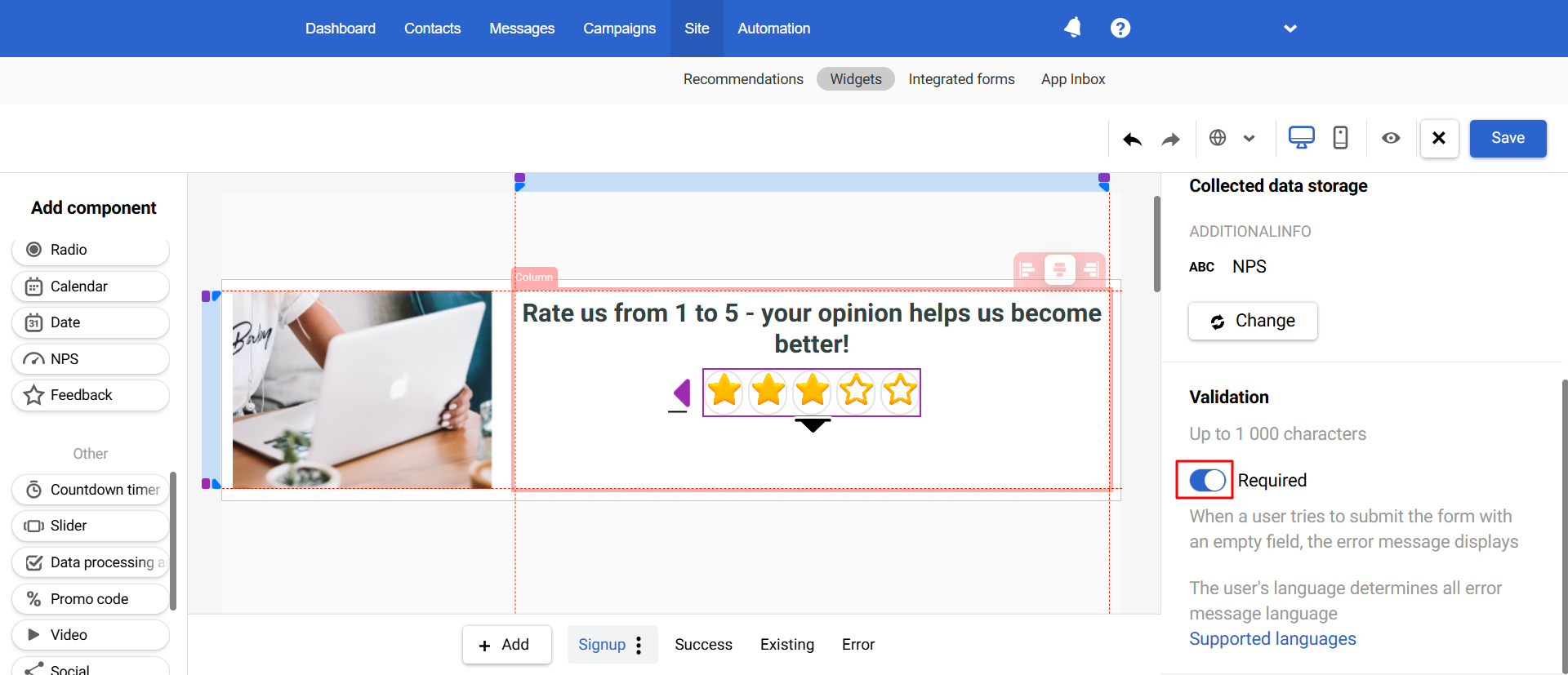
Task: Switch to the Existing state tab
Action: click(787, 645)
